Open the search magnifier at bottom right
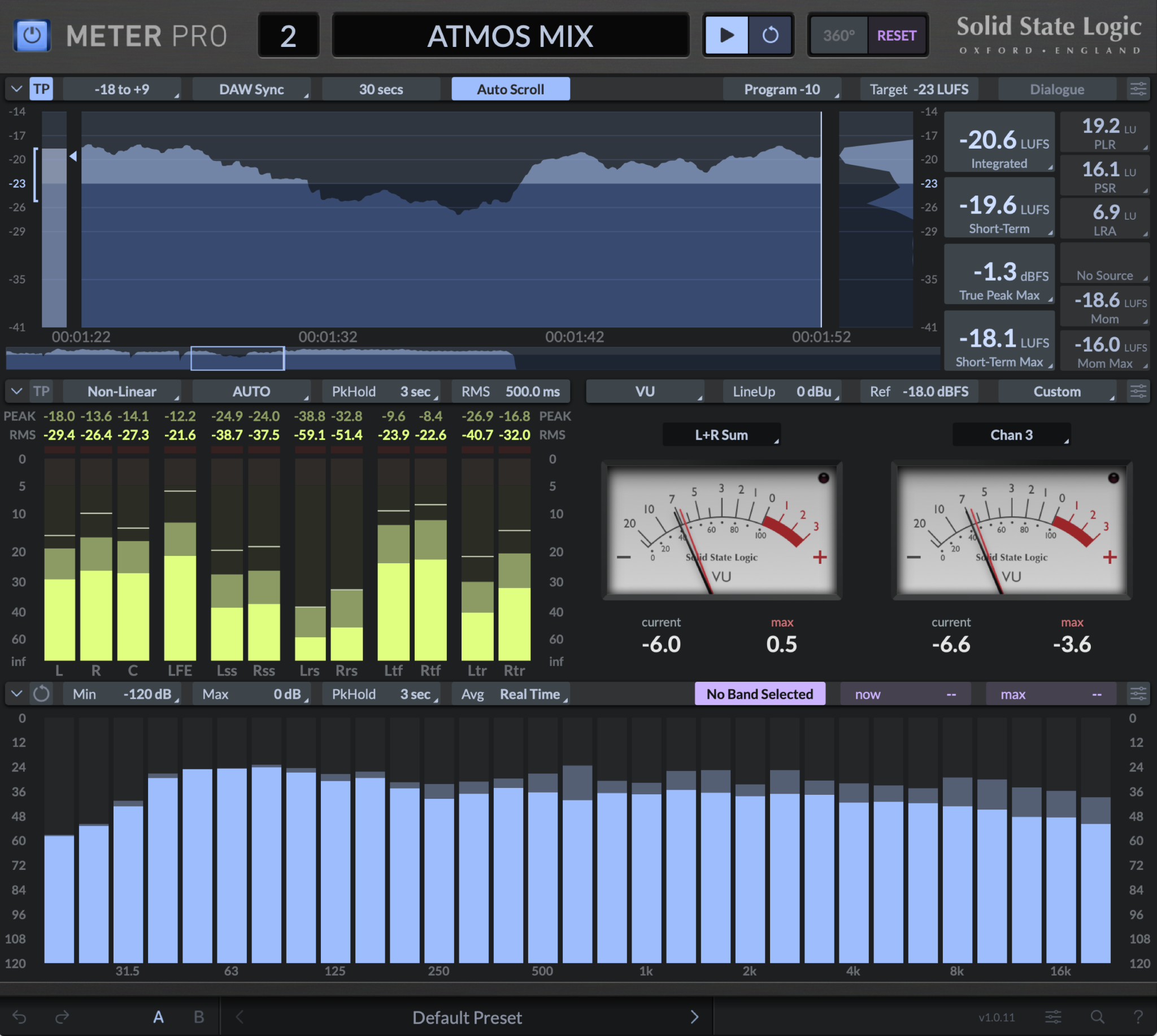Viewport: 1157px width, 1036px height. 1097,1017
